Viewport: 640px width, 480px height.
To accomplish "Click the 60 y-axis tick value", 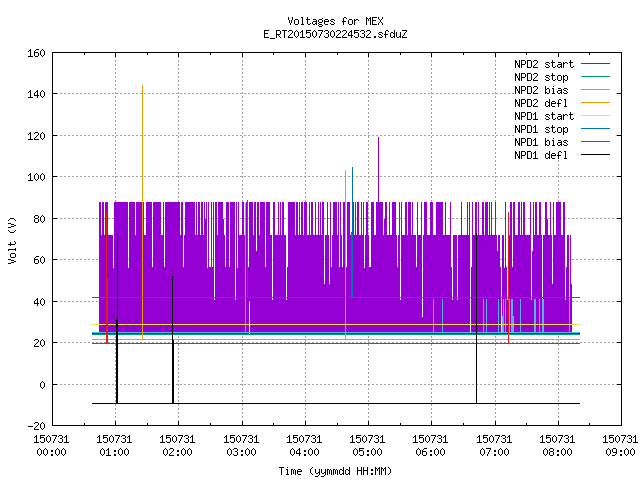I will 39,260.
